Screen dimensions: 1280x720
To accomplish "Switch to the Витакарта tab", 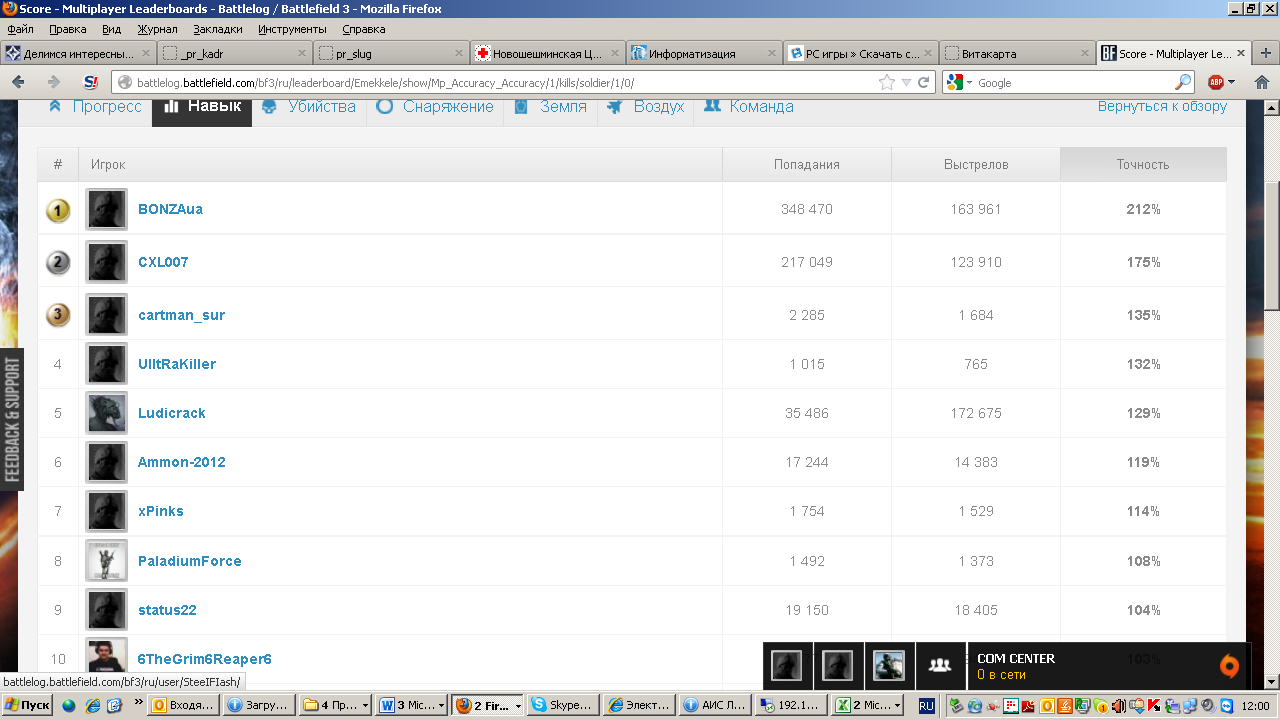I will (1015, 54).
